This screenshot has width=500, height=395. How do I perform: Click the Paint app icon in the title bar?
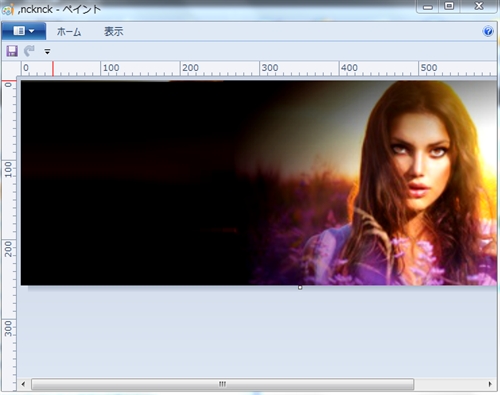click(7, 9)
